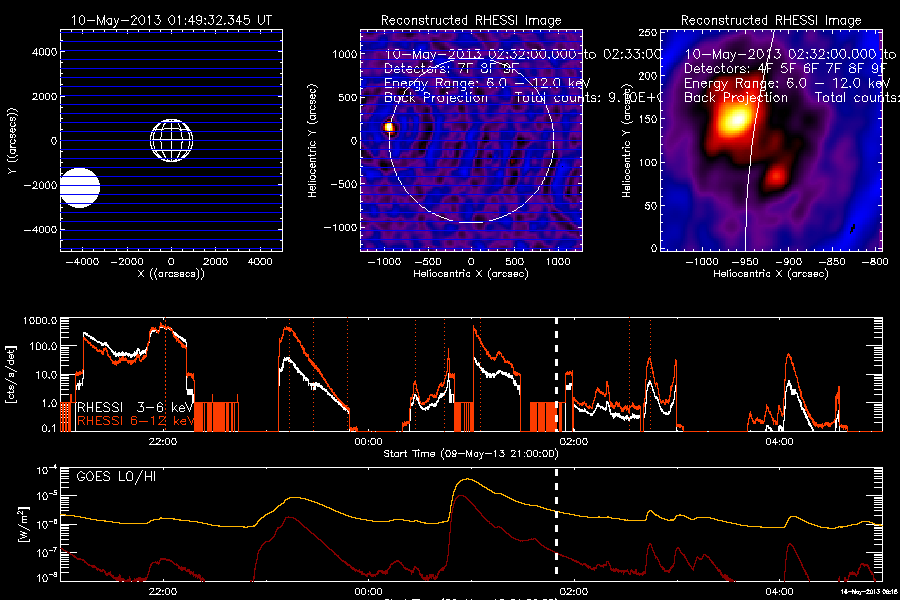Click the '[W/m²]' GOES axis label

click(x=22, y=524)
